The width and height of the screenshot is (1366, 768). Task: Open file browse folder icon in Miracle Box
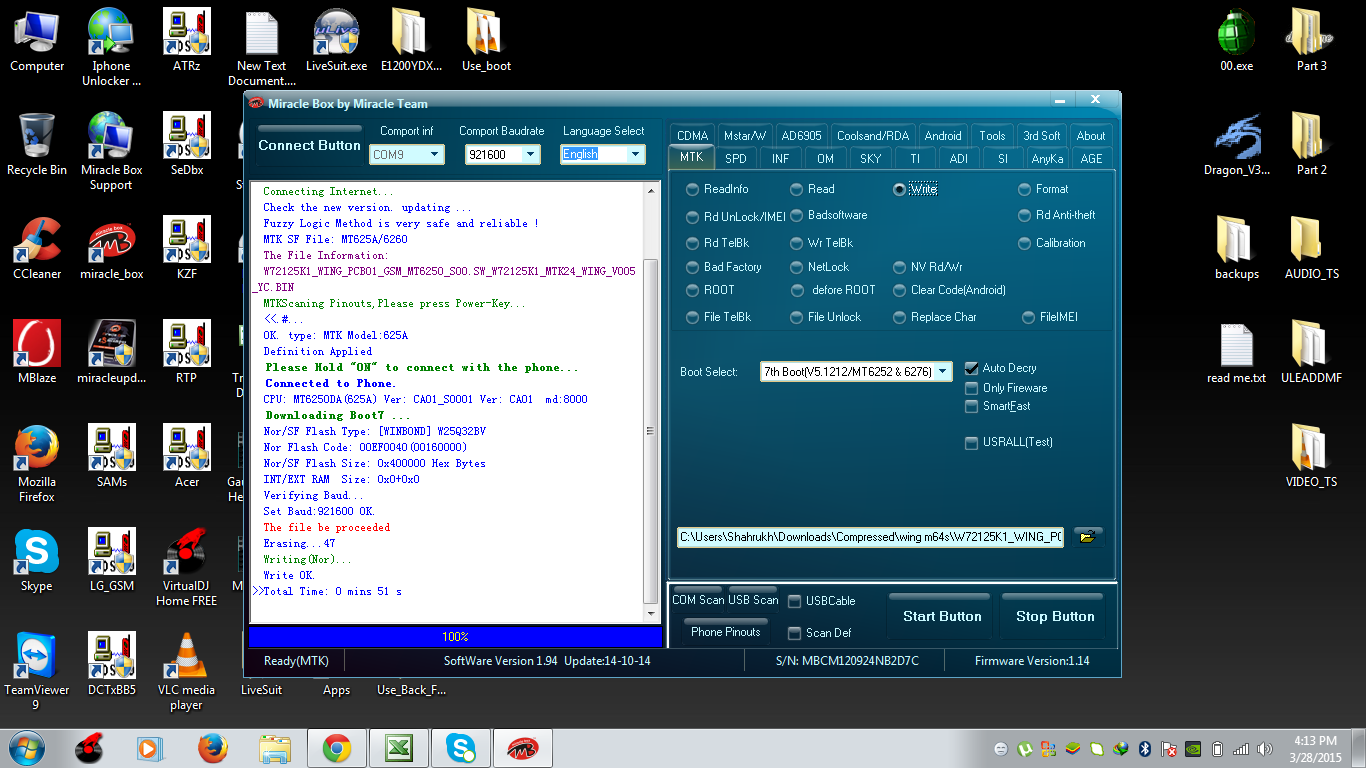tap(1087, 537)
